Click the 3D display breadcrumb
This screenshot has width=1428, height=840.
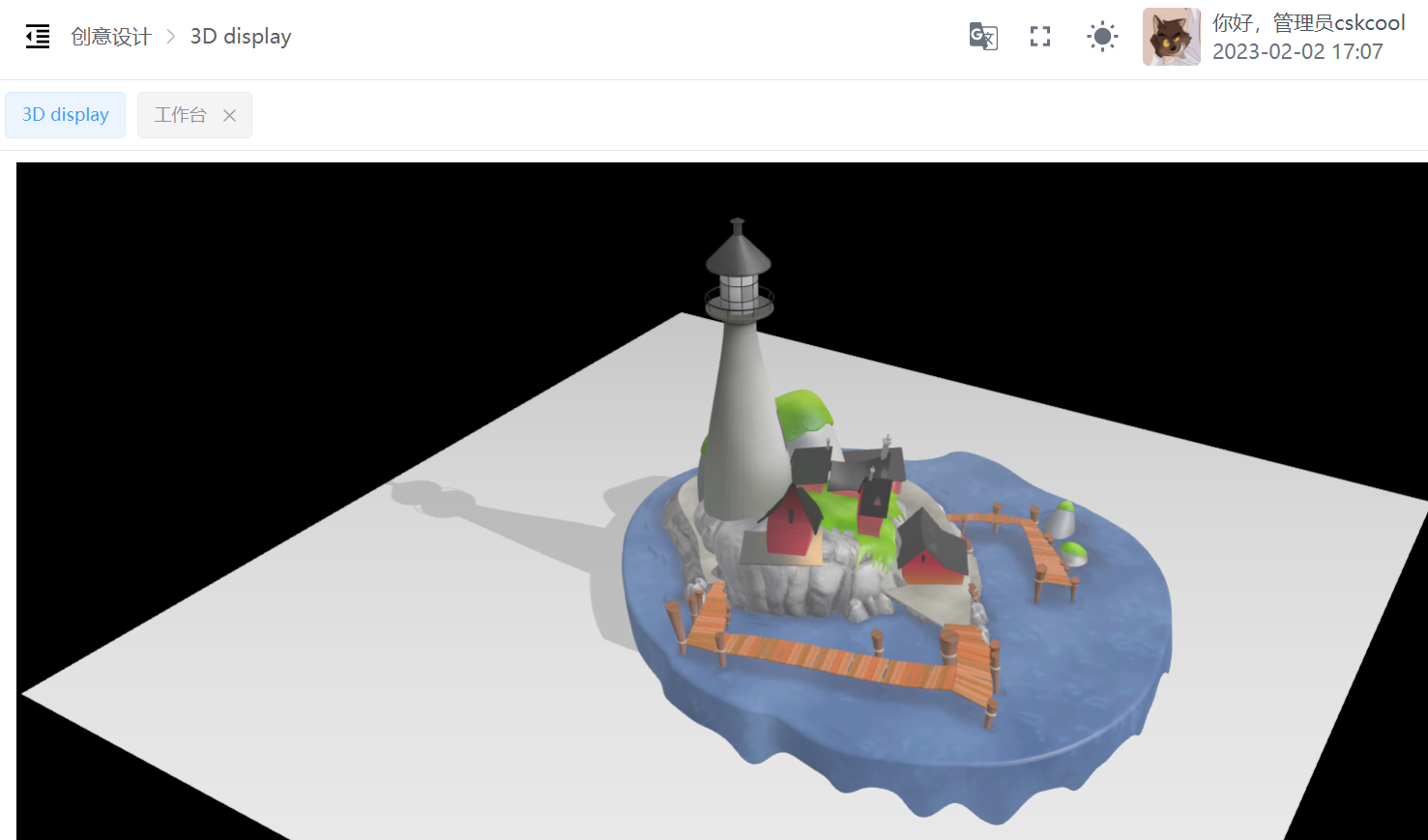[x=241, y=37]
